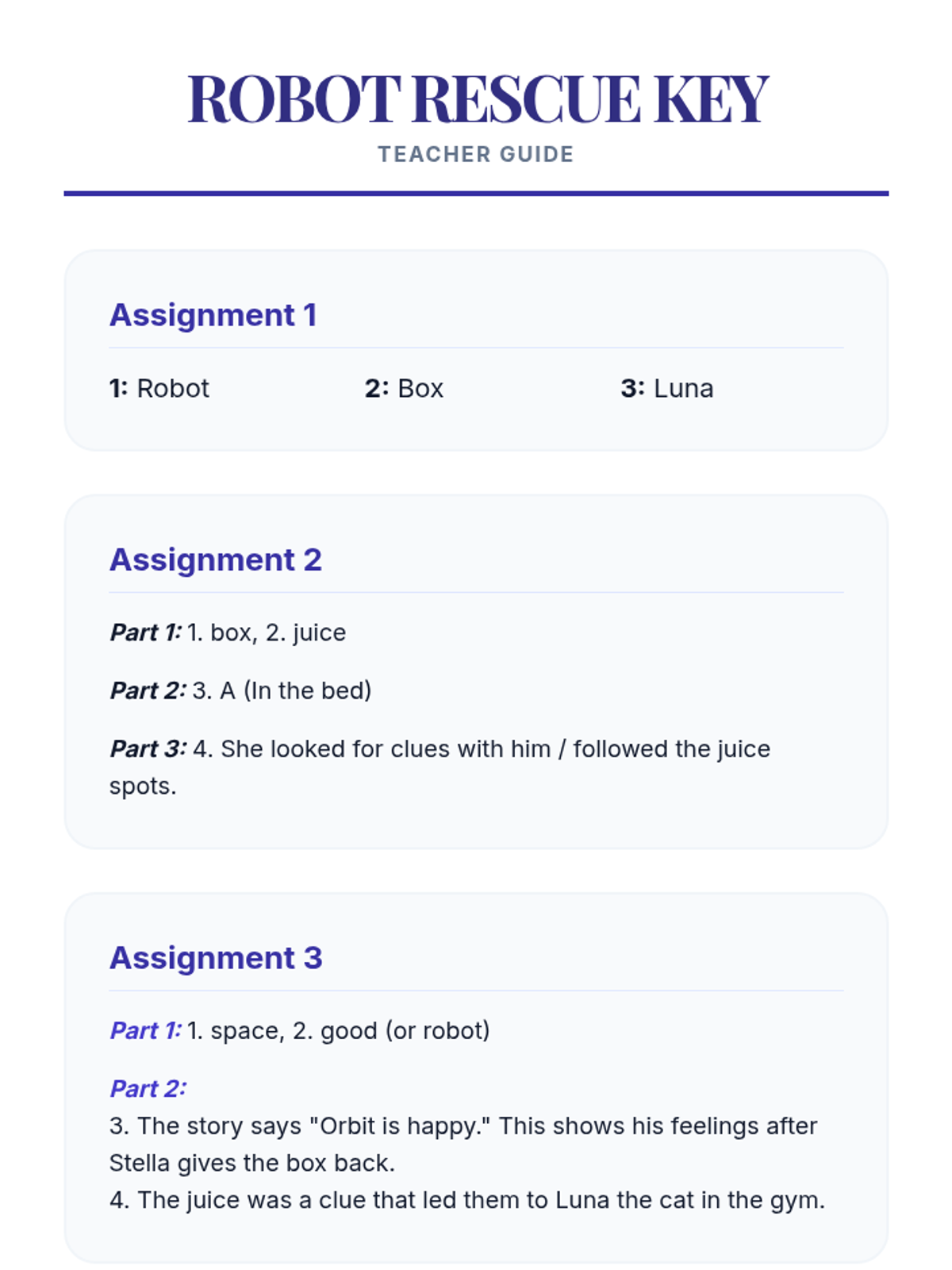Screen dimensions: 952x1270
Task: Click the blue "Part 1:" label in Assignment 3
Action: click(145, 1030)
